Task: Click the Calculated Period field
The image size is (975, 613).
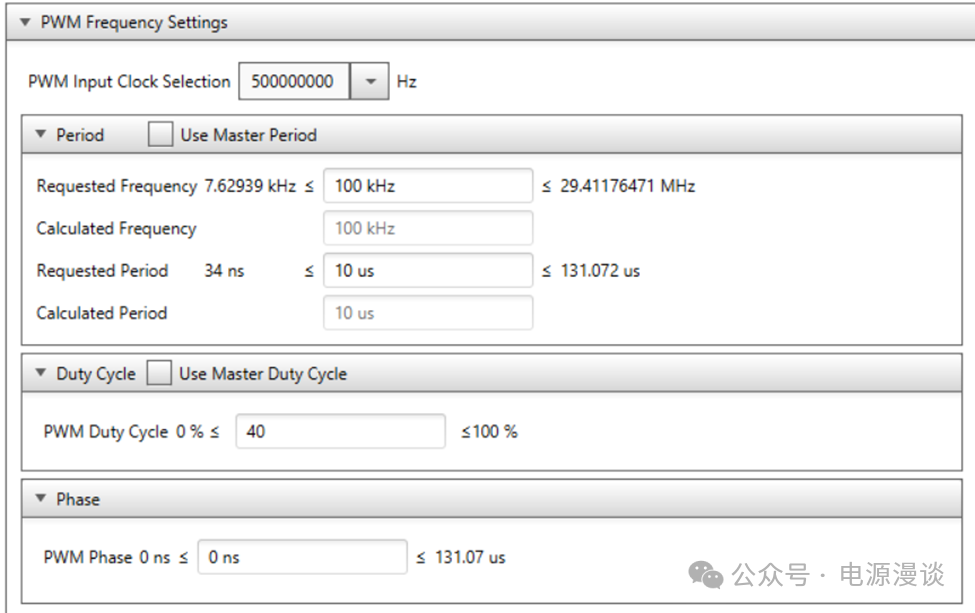Action: click(428, 313)
